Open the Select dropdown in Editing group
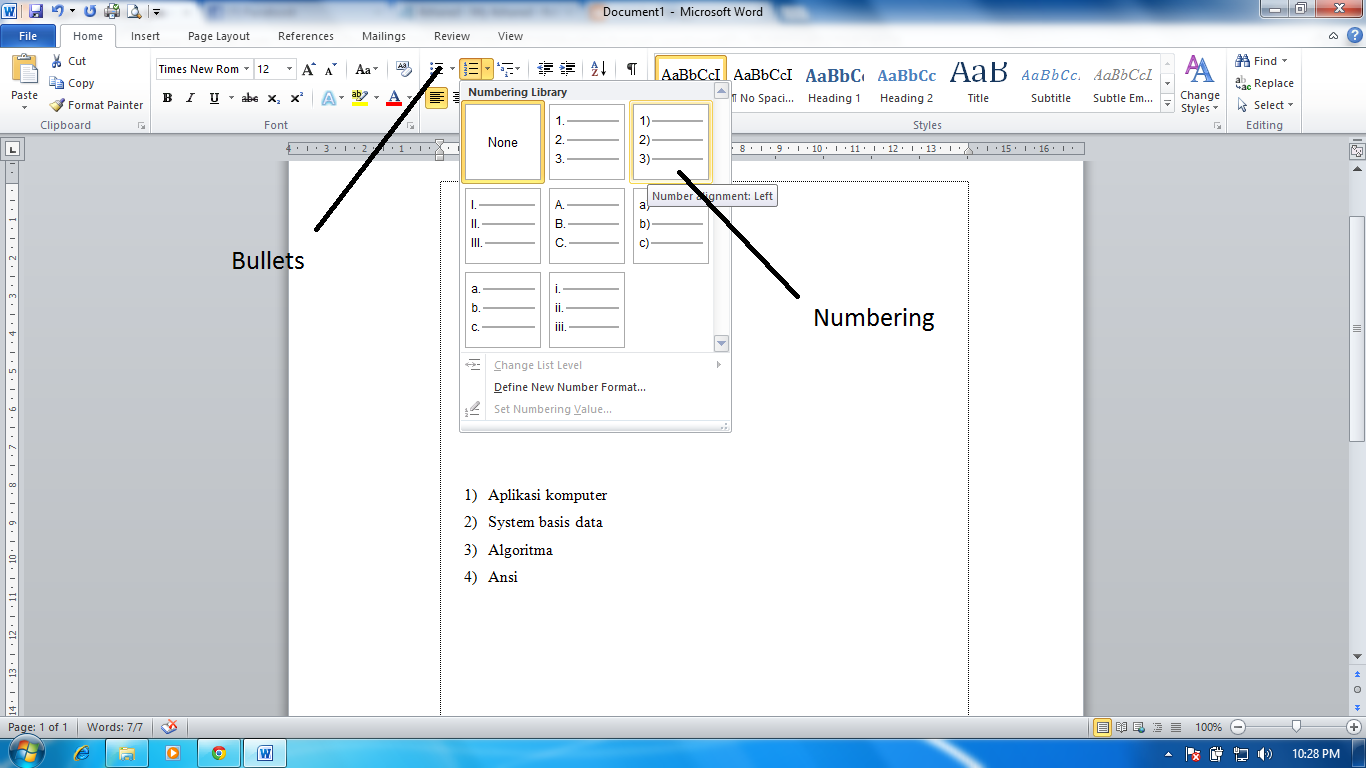Viewport: 1366px width, 768px height. click(1265, 105)
